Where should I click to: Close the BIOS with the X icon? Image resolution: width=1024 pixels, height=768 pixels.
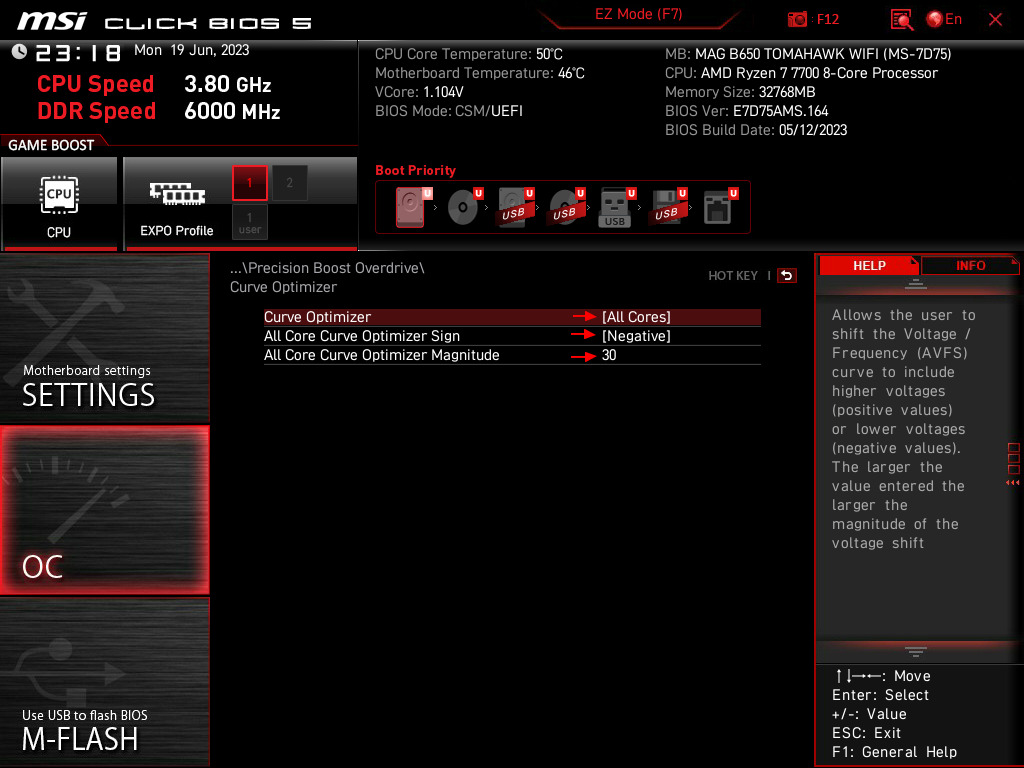tap(995, 20)
